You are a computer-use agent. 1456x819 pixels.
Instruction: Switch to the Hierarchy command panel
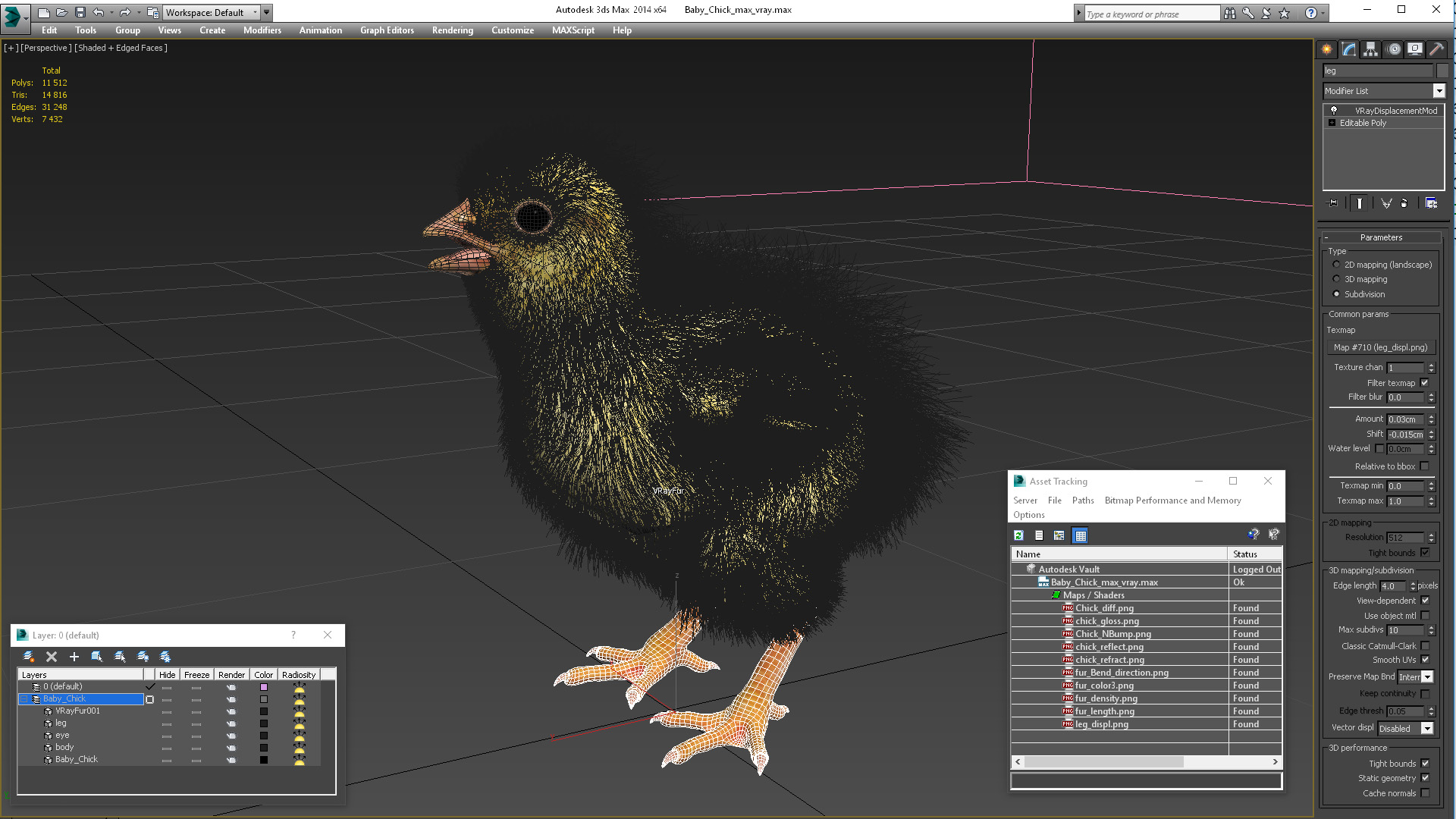point(1370,49)
